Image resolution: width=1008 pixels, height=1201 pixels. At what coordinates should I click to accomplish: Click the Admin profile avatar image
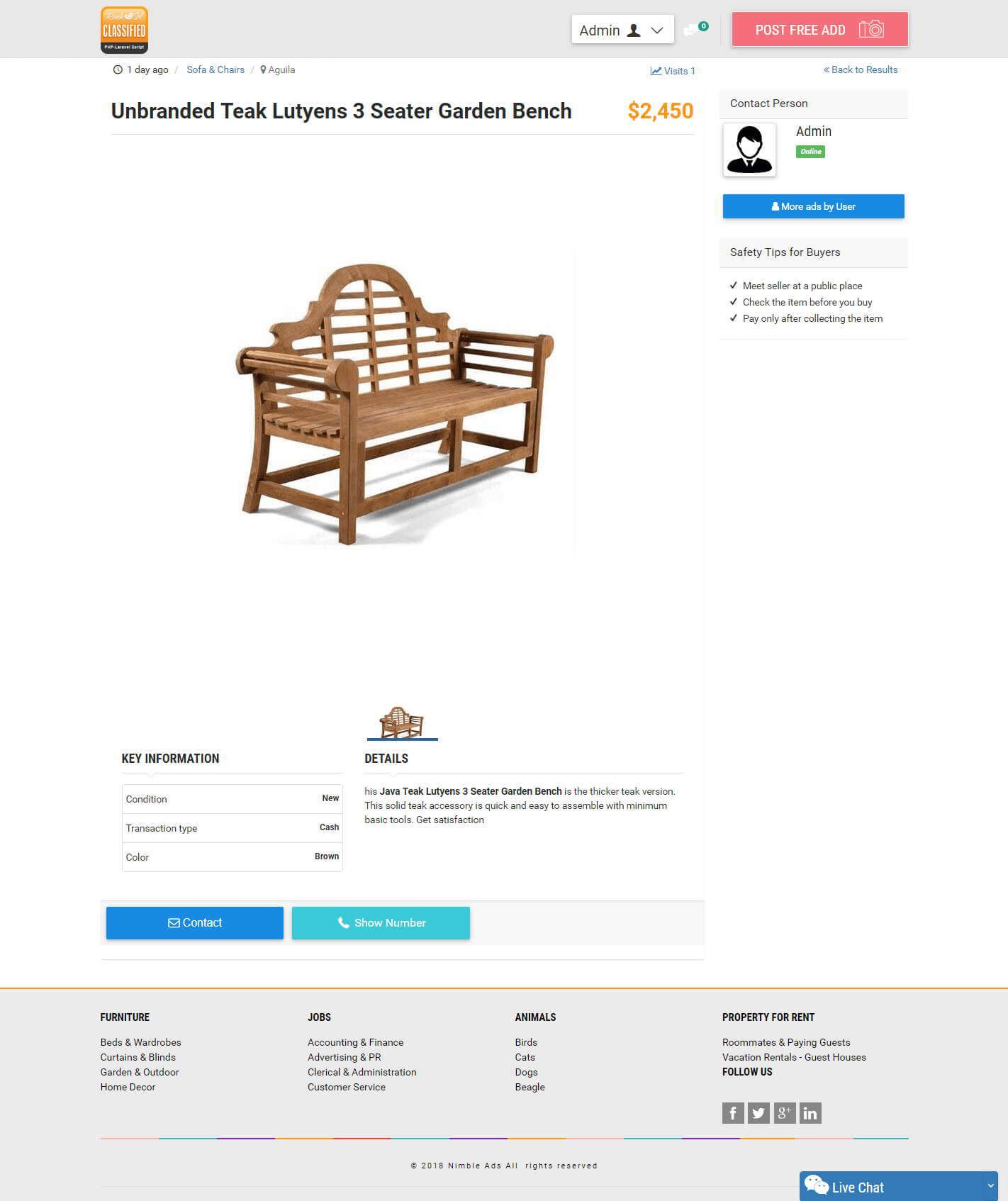click(x=749, y=150)
